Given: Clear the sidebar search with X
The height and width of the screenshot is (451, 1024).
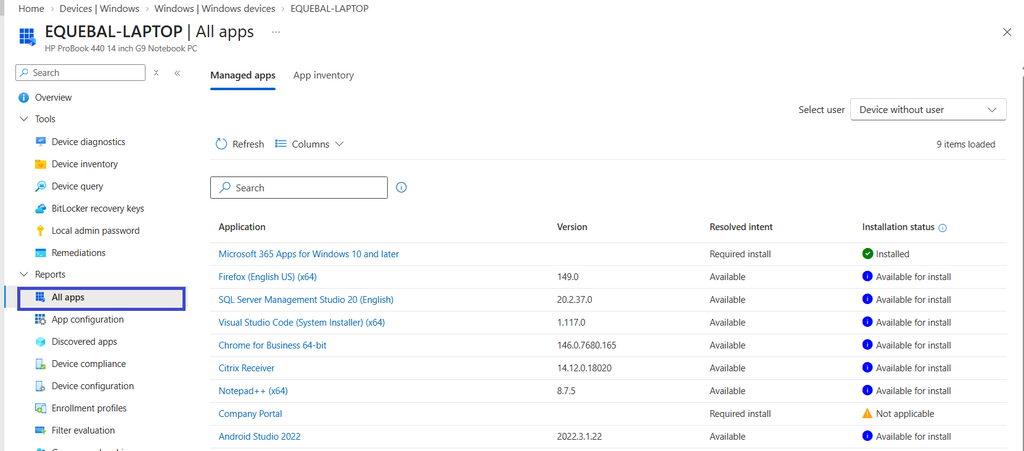Looking at the screenshot, I should (x=156, y=72).
